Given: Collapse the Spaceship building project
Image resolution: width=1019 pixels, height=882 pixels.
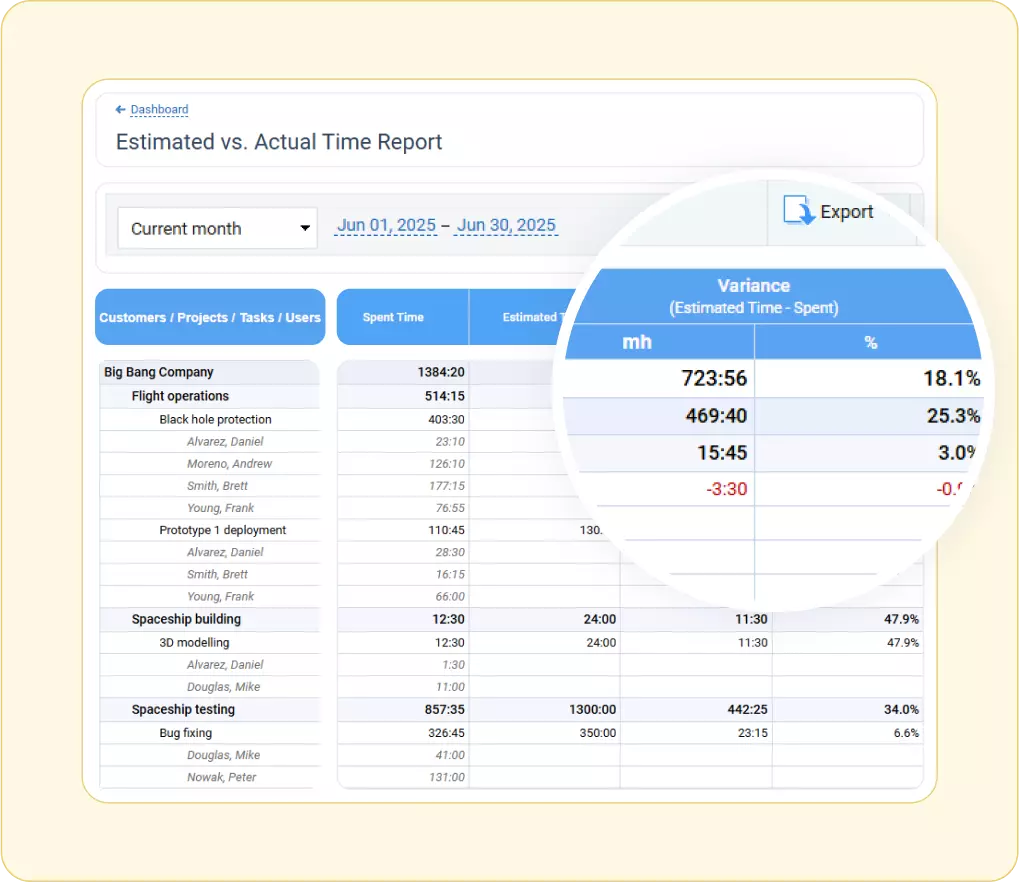Looking at the screenshot, I should (x=186, y=619).
